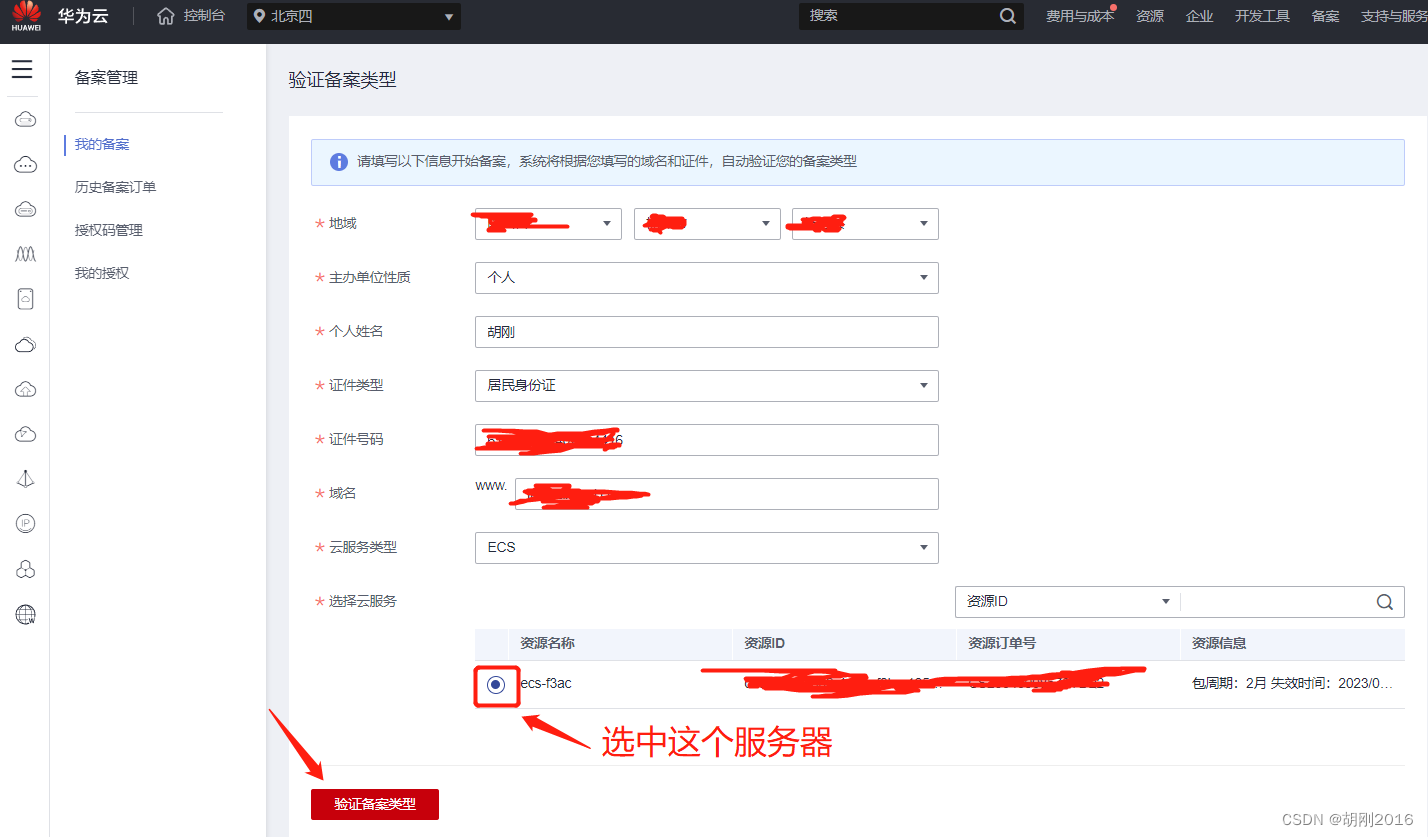
Task: Click the domain name input field
Action: [727, 494]
